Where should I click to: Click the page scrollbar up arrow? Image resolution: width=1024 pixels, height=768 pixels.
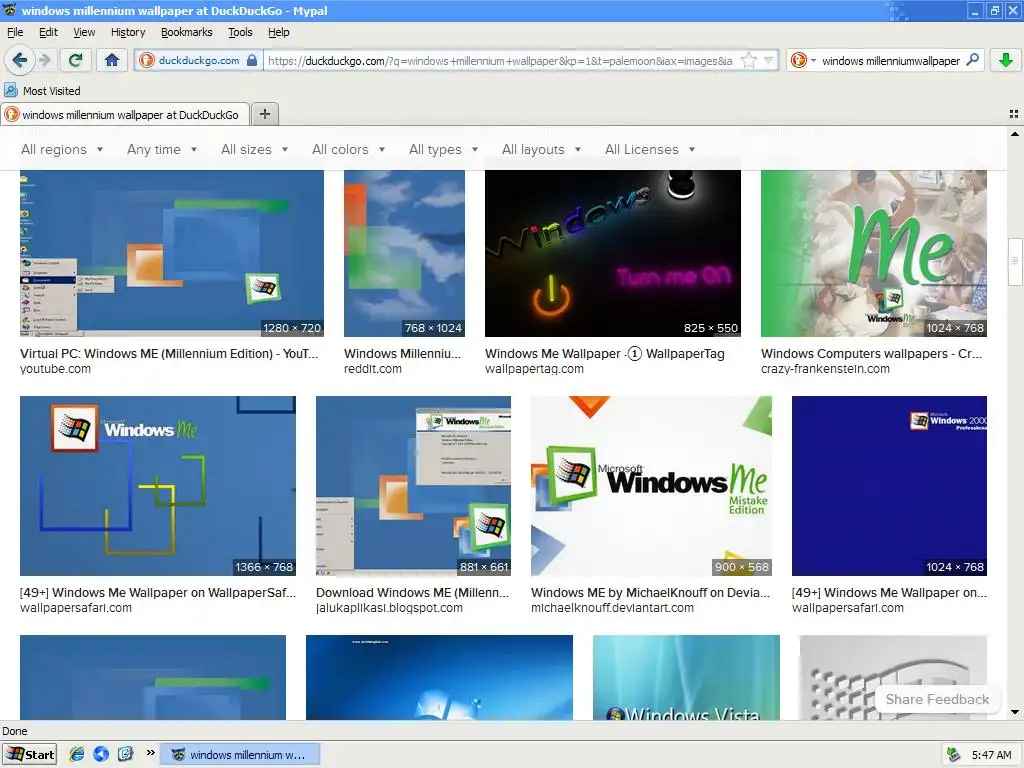pyautogui.click(x=1015, y=134)
